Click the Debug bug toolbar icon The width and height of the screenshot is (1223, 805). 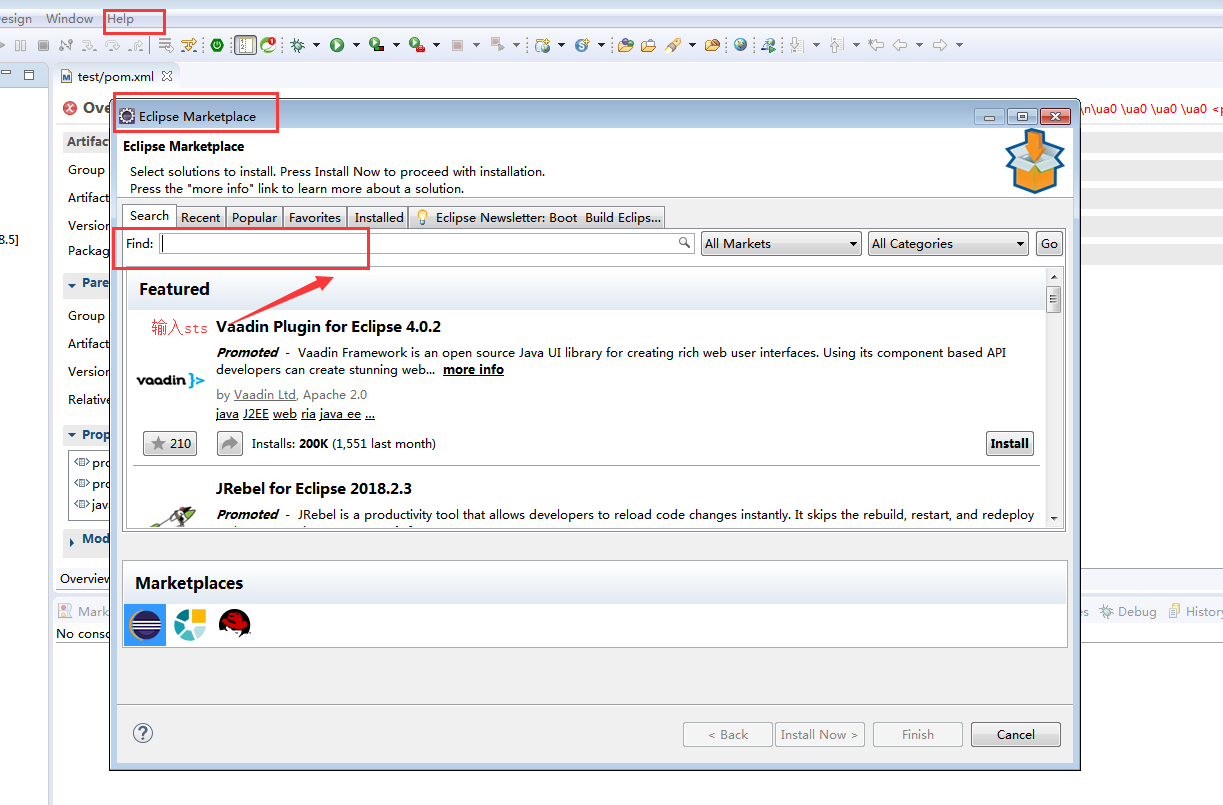(x=297, y=45)
